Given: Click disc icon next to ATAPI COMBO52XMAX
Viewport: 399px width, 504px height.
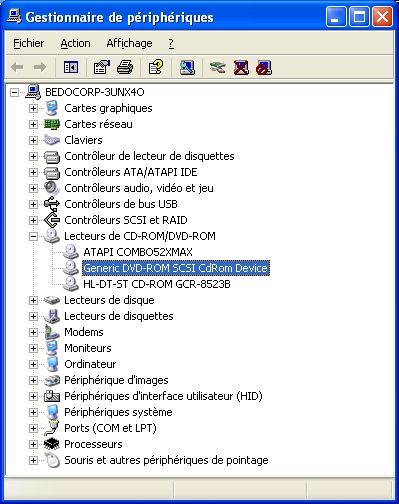Looking at the screenshot, I should (71, 252).
